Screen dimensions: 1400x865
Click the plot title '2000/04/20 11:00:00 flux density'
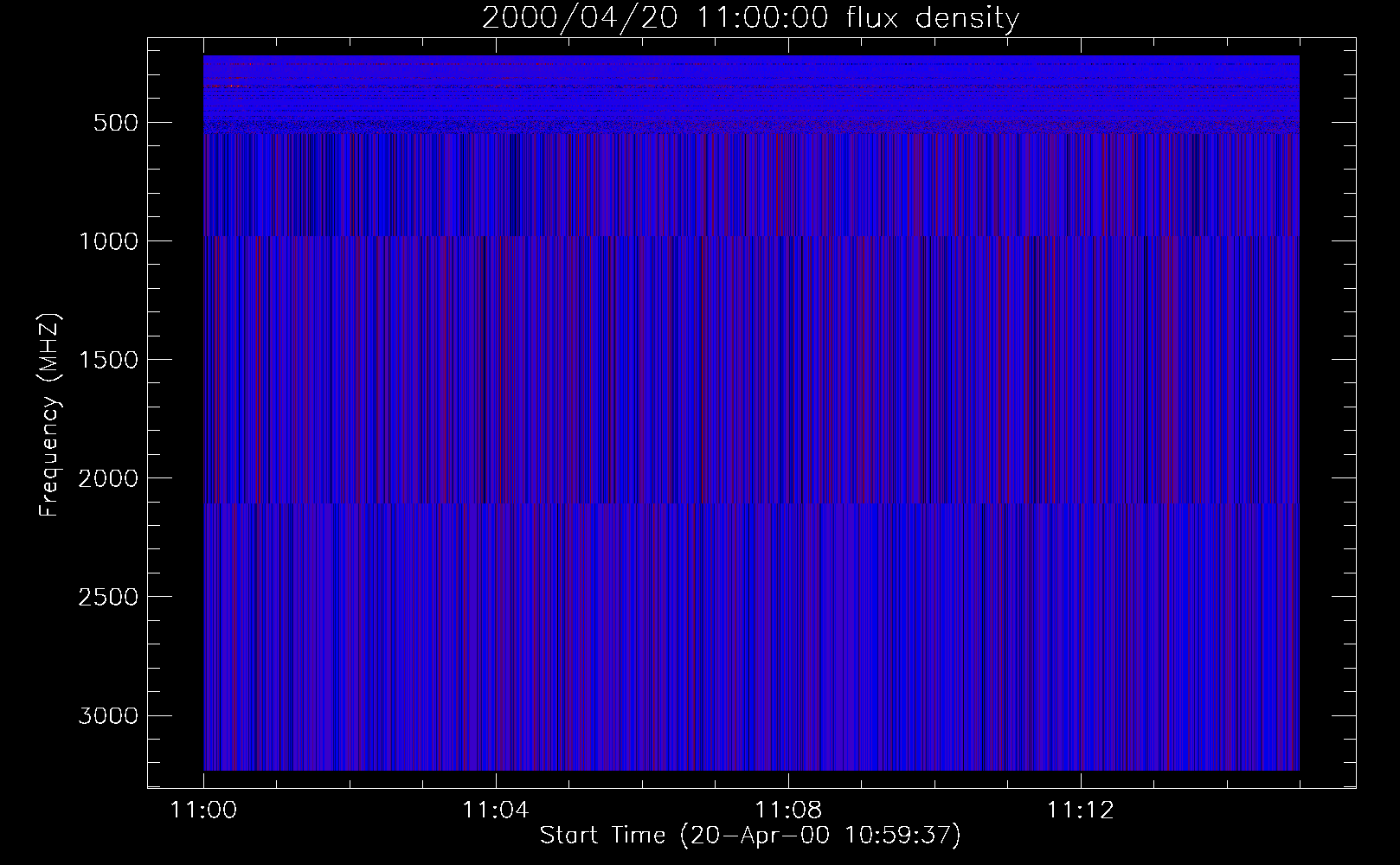[x=750, y=18]
